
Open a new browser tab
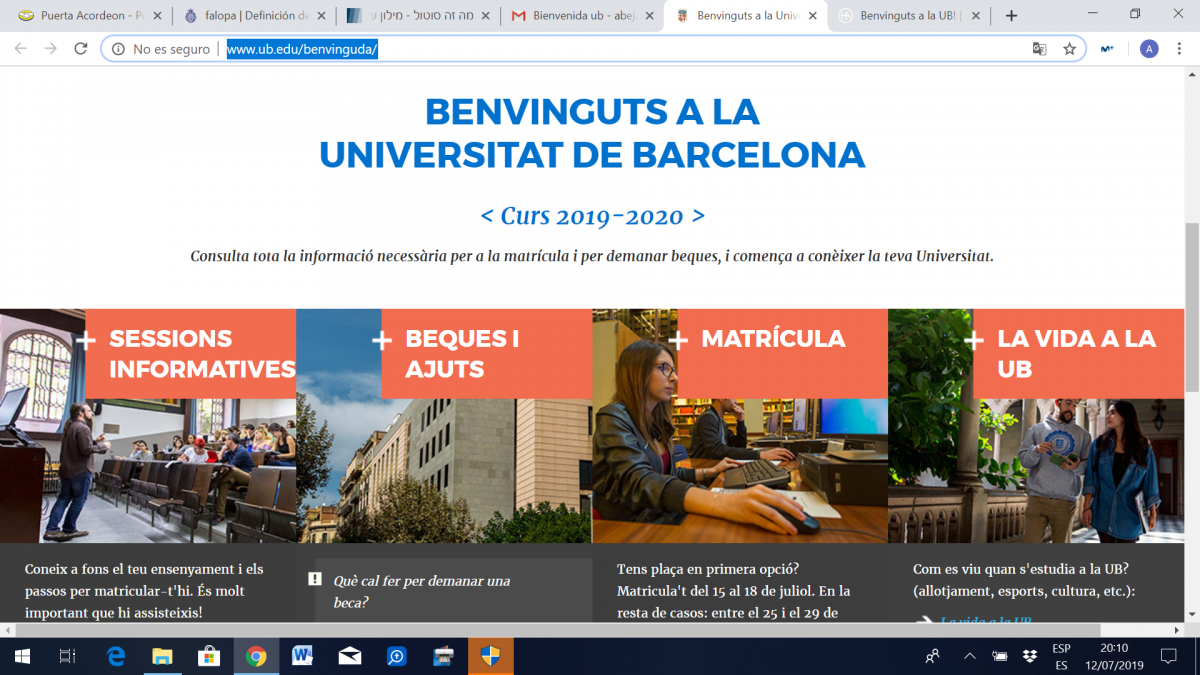[1011, 15]
